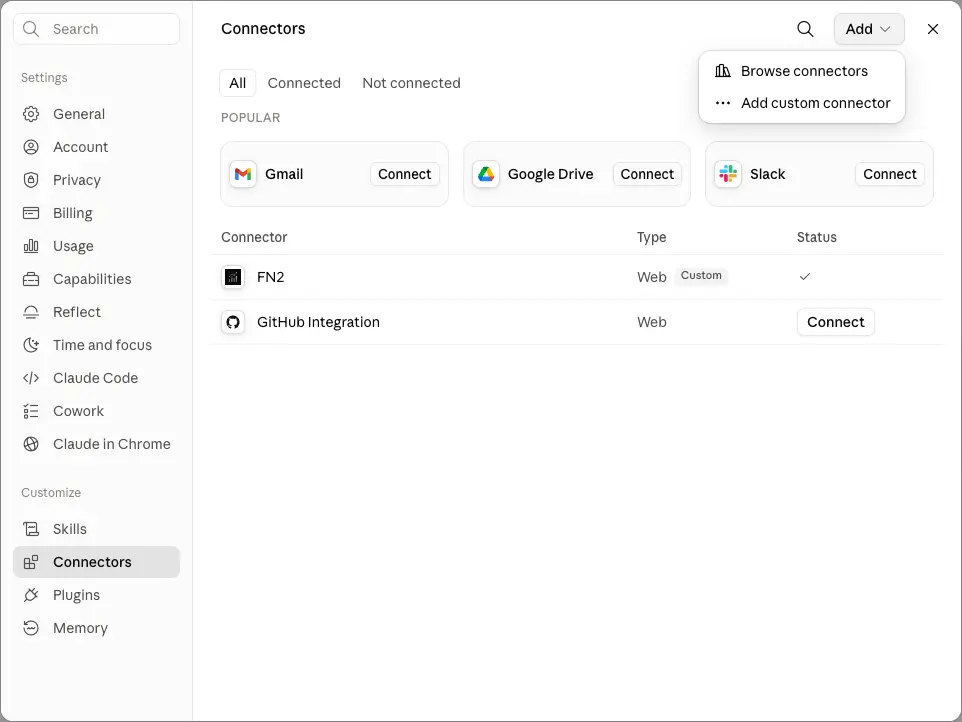This screenshot has width=962, height=722.
Task: Close the settings dialog with X
Action: pyautogui.click(x=933, y=29)
